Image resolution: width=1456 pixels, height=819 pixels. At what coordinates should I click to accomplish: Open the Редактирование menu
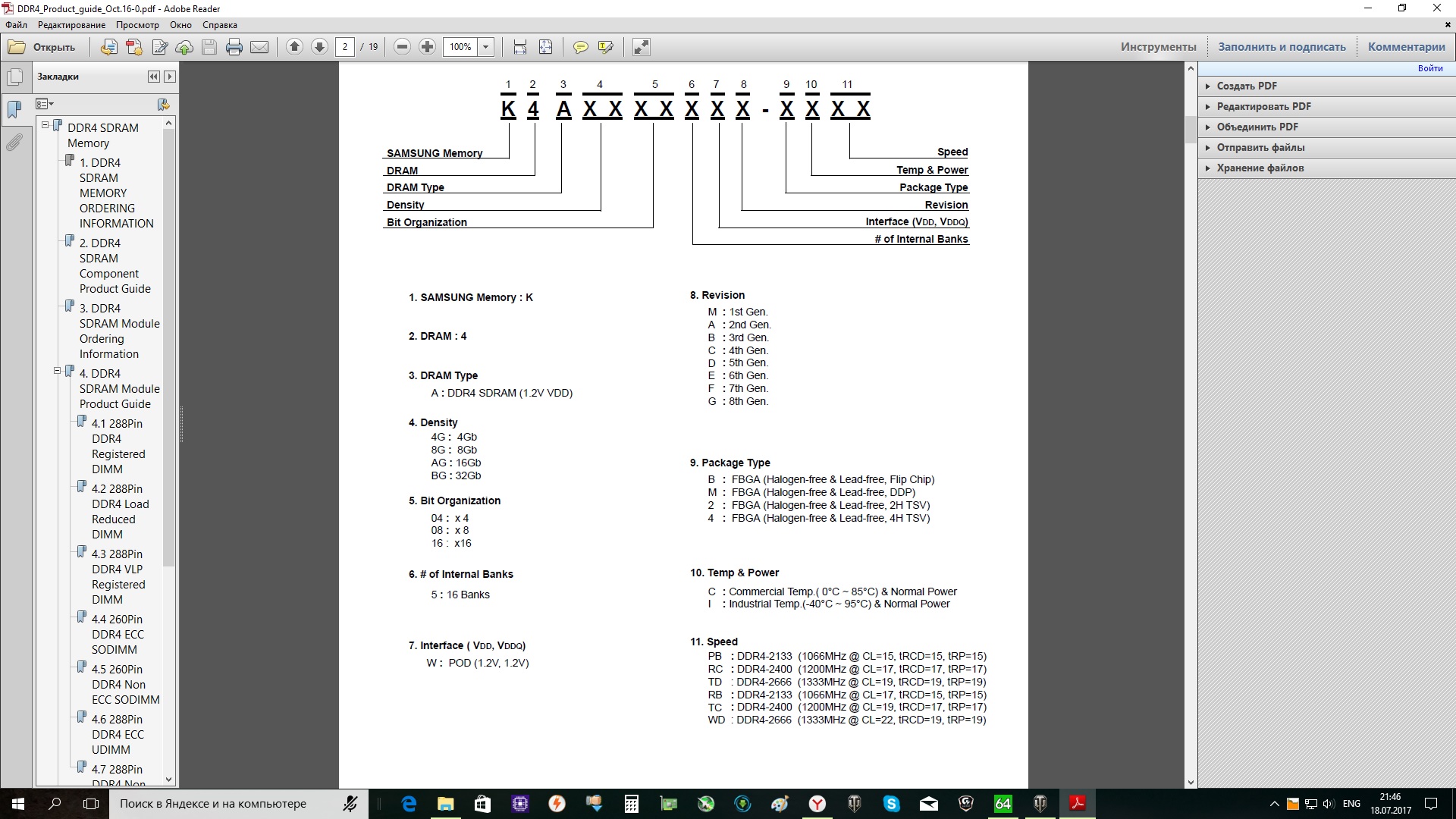pos(71,25)
